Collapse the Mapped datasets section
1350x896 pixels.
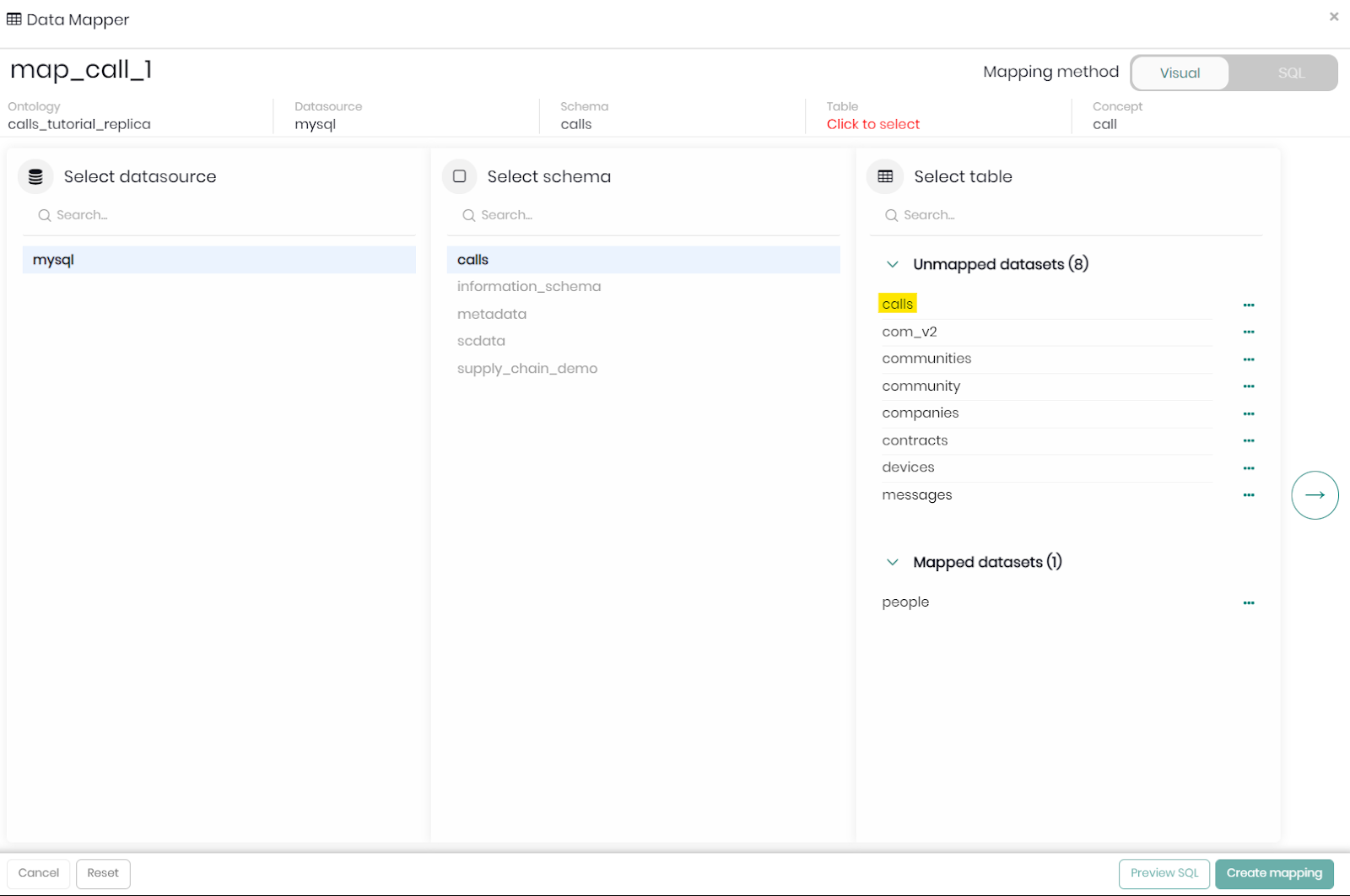click(x=893, y=562)
